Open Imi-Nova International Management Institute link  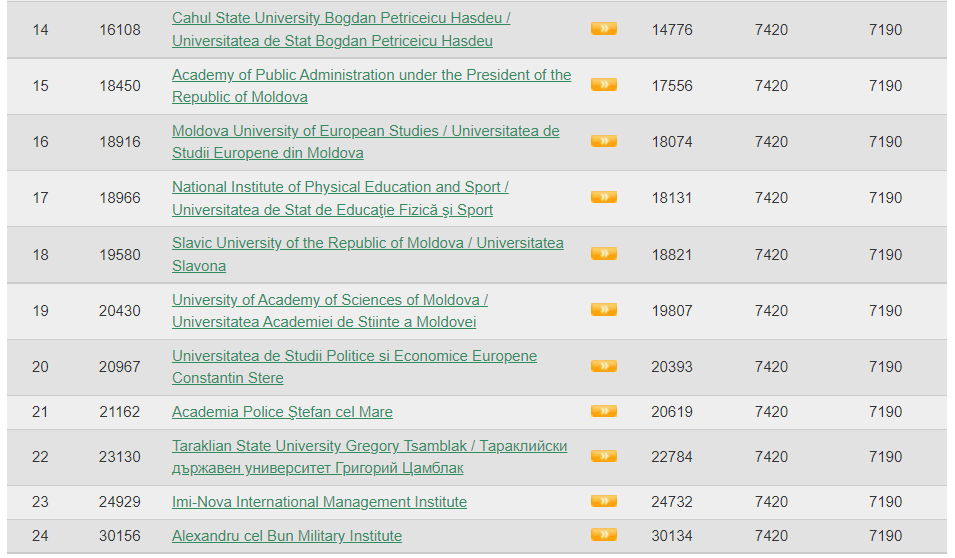coord(319,502)
